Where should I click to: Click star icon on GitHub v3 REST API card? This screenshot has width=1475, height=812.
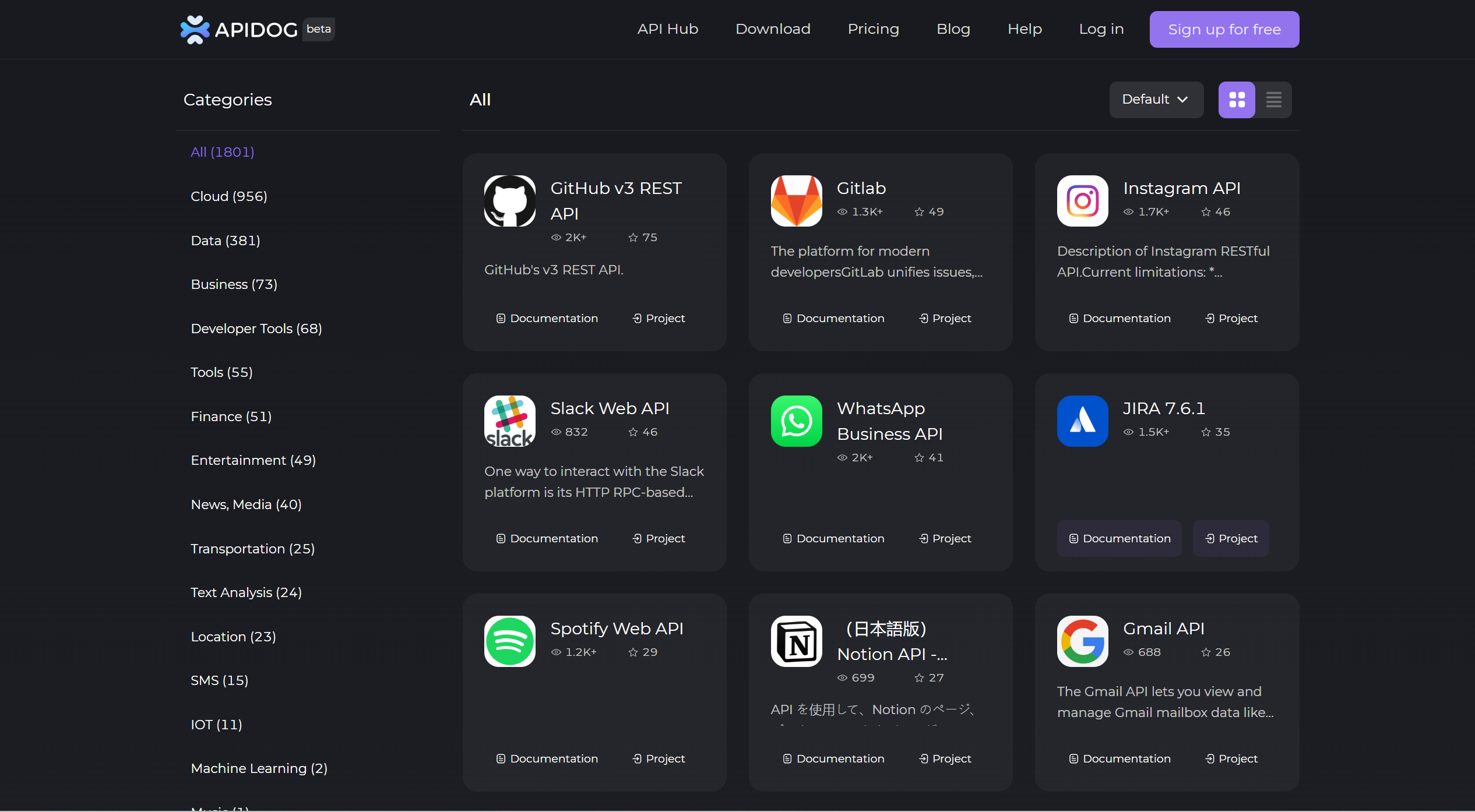(633, 238)
